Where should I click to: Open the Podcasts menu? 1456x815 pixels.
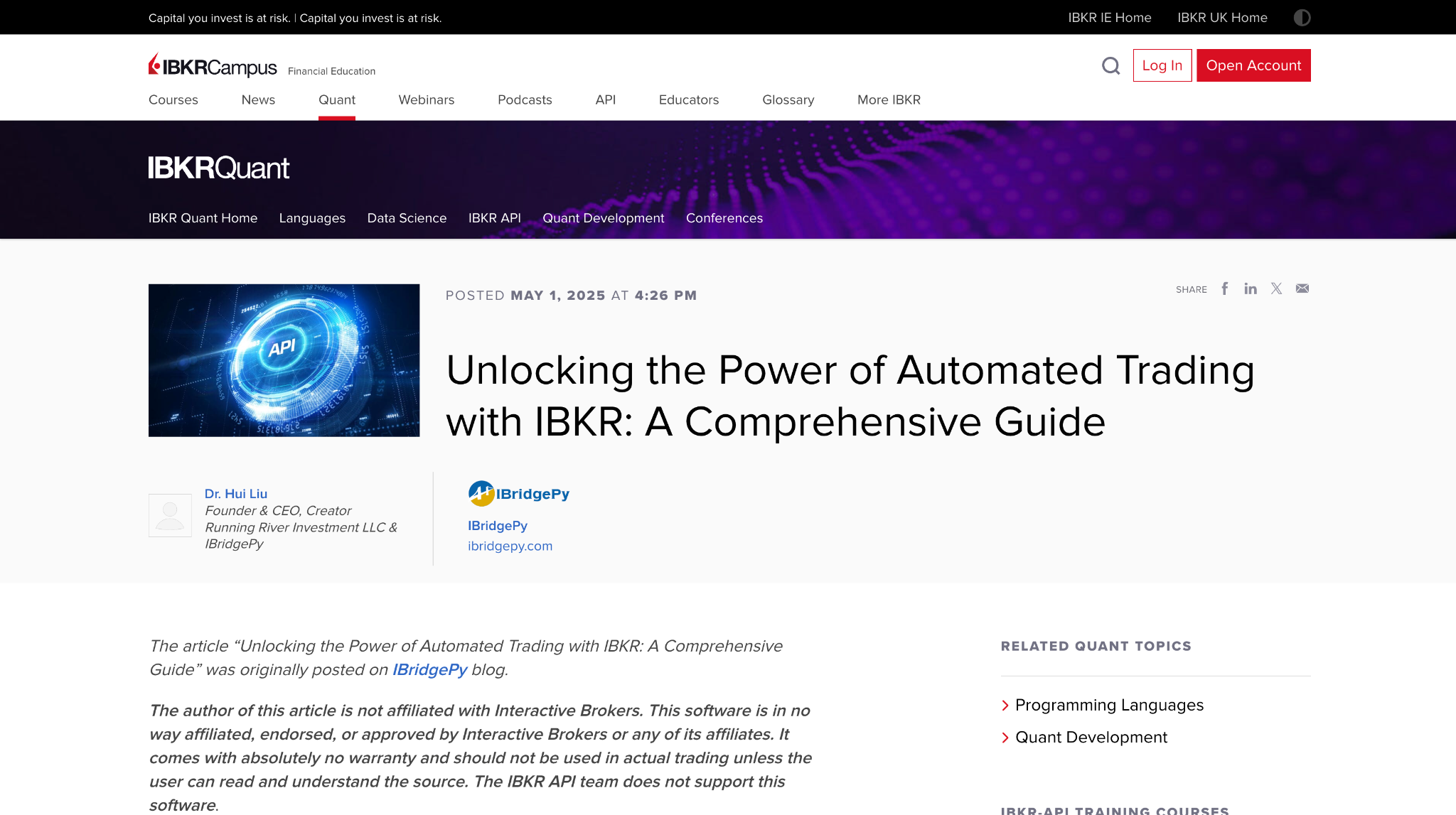525,99
